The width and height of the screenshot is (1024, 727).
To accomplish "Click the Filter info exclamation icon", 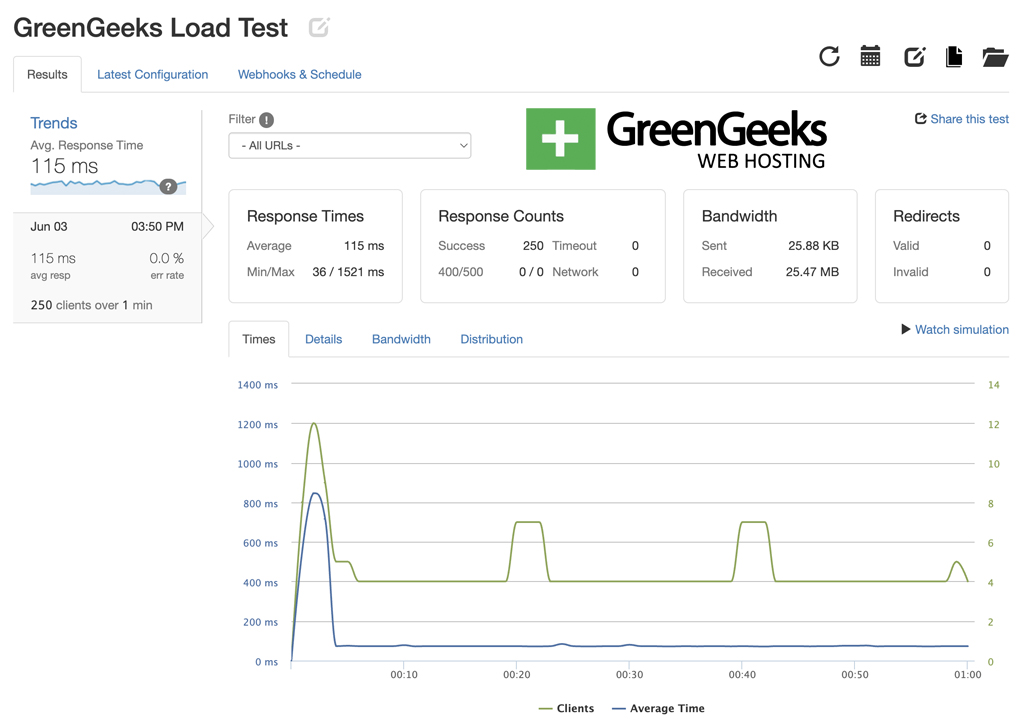I will tap(266, 120).
